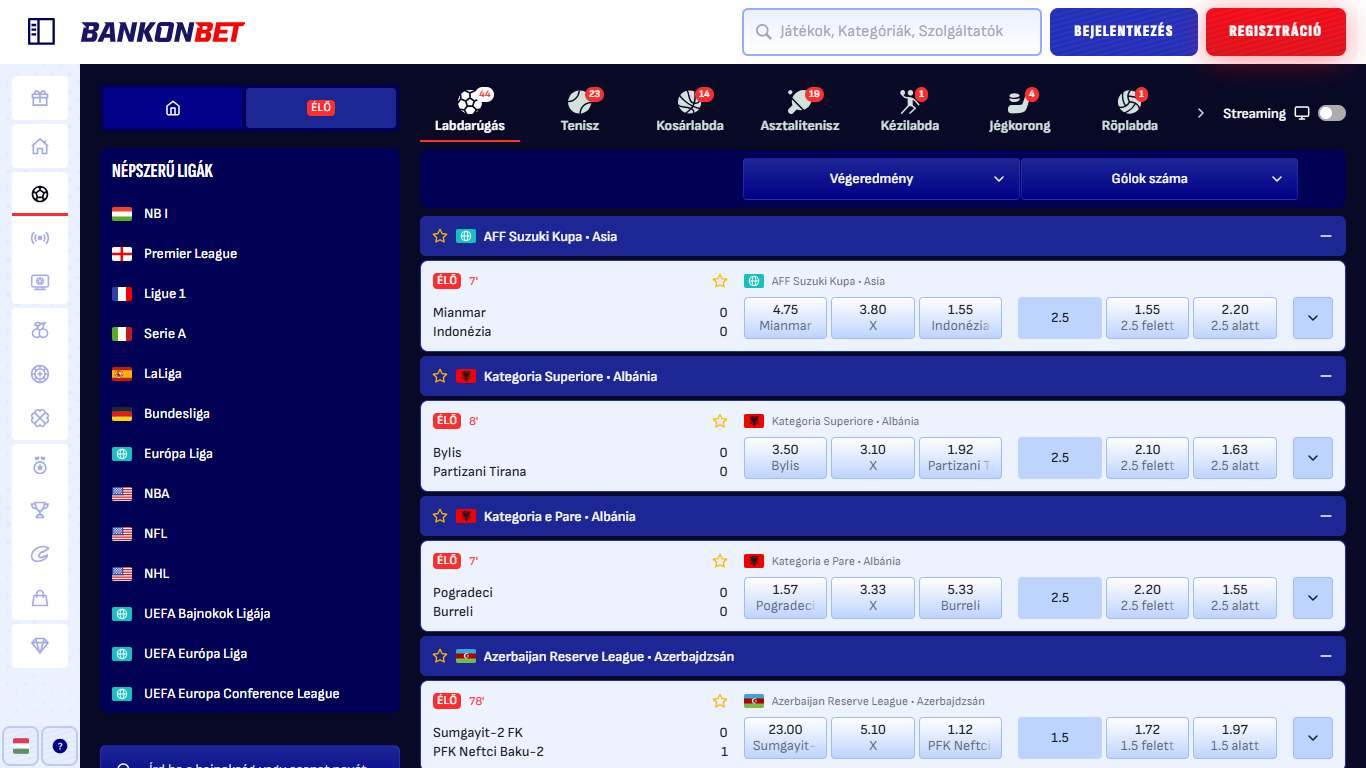The width and height of the screenshot is (1366, 768).
Task: Select the Kézilabda sport tab
Action: [x=910, y=111]
